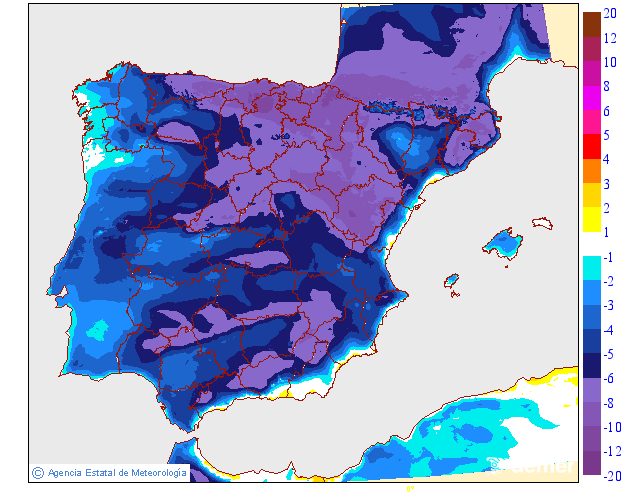Screen dimensions: 630x500
Task: Select the crimson 10 to 12 legend swatch
Action: point(592,49)
